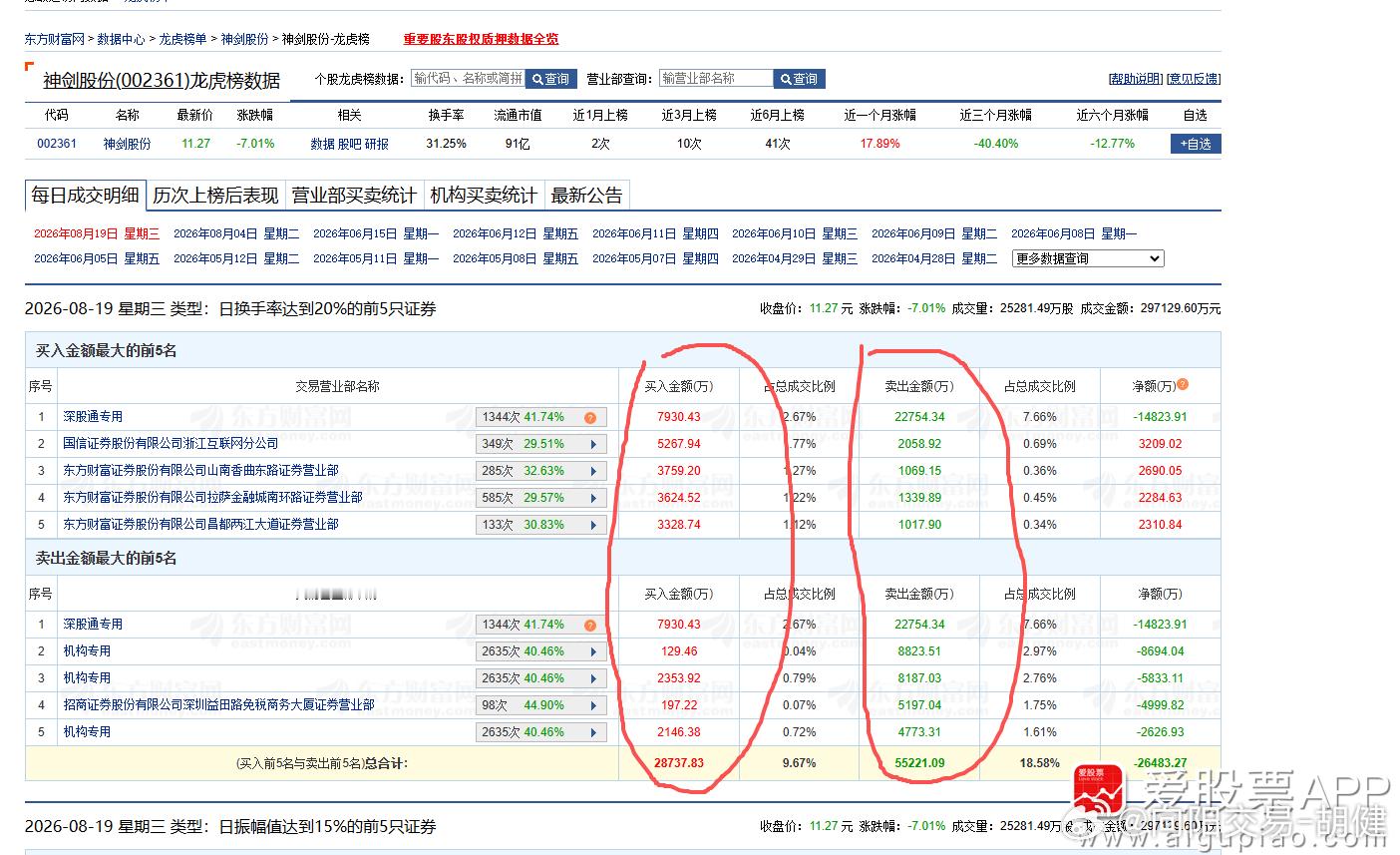Switch to 最新公告 tab
Screen dimensions: 1400x855
(587, 196)
